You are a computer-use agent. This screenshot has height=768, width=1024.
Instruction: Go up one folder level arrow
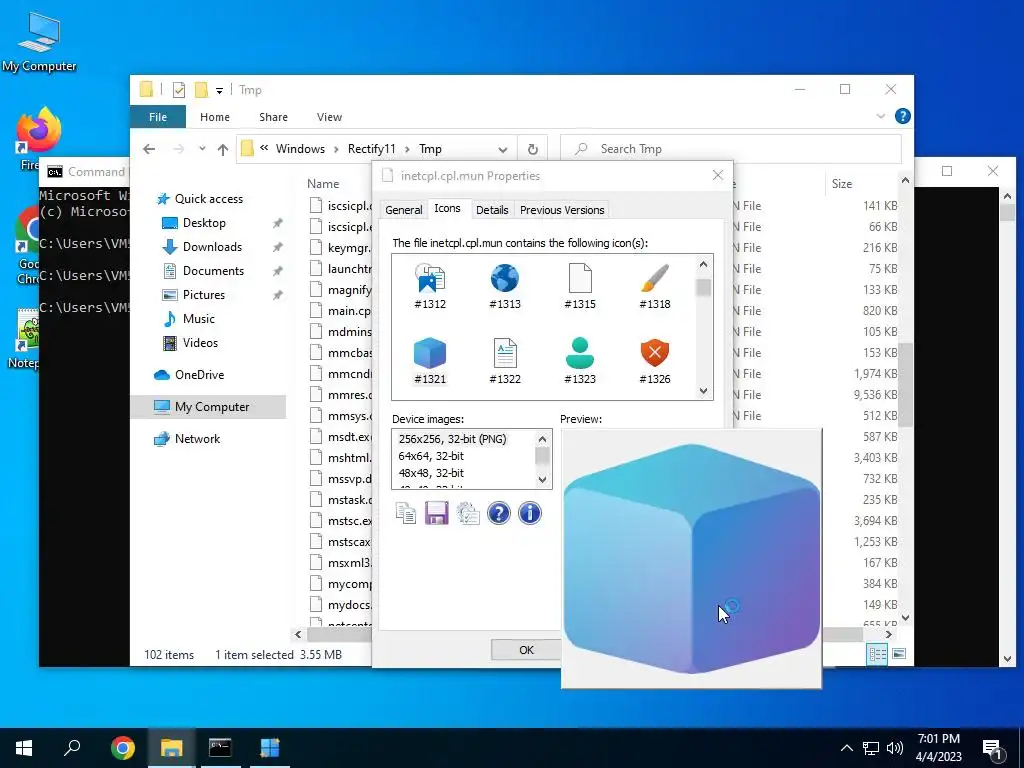(223, 150)
